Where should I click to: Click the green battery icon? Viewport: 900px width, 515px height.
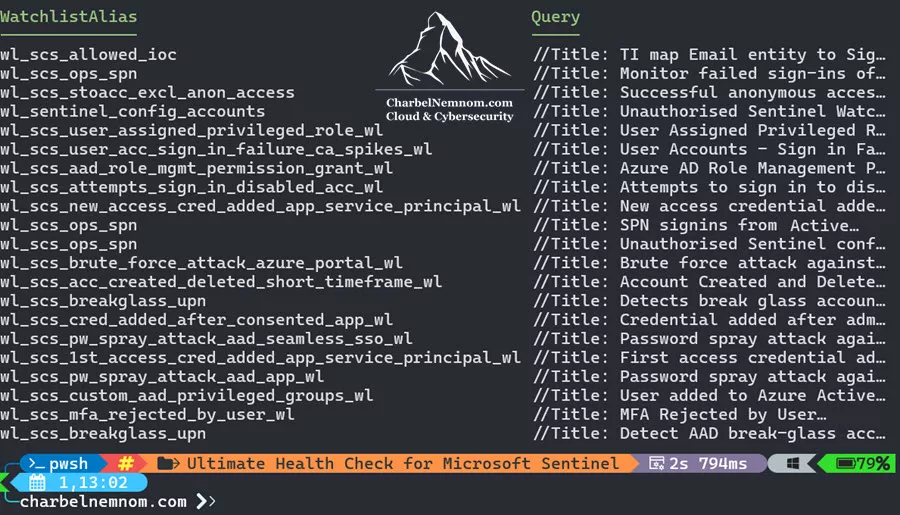point(845,463)
